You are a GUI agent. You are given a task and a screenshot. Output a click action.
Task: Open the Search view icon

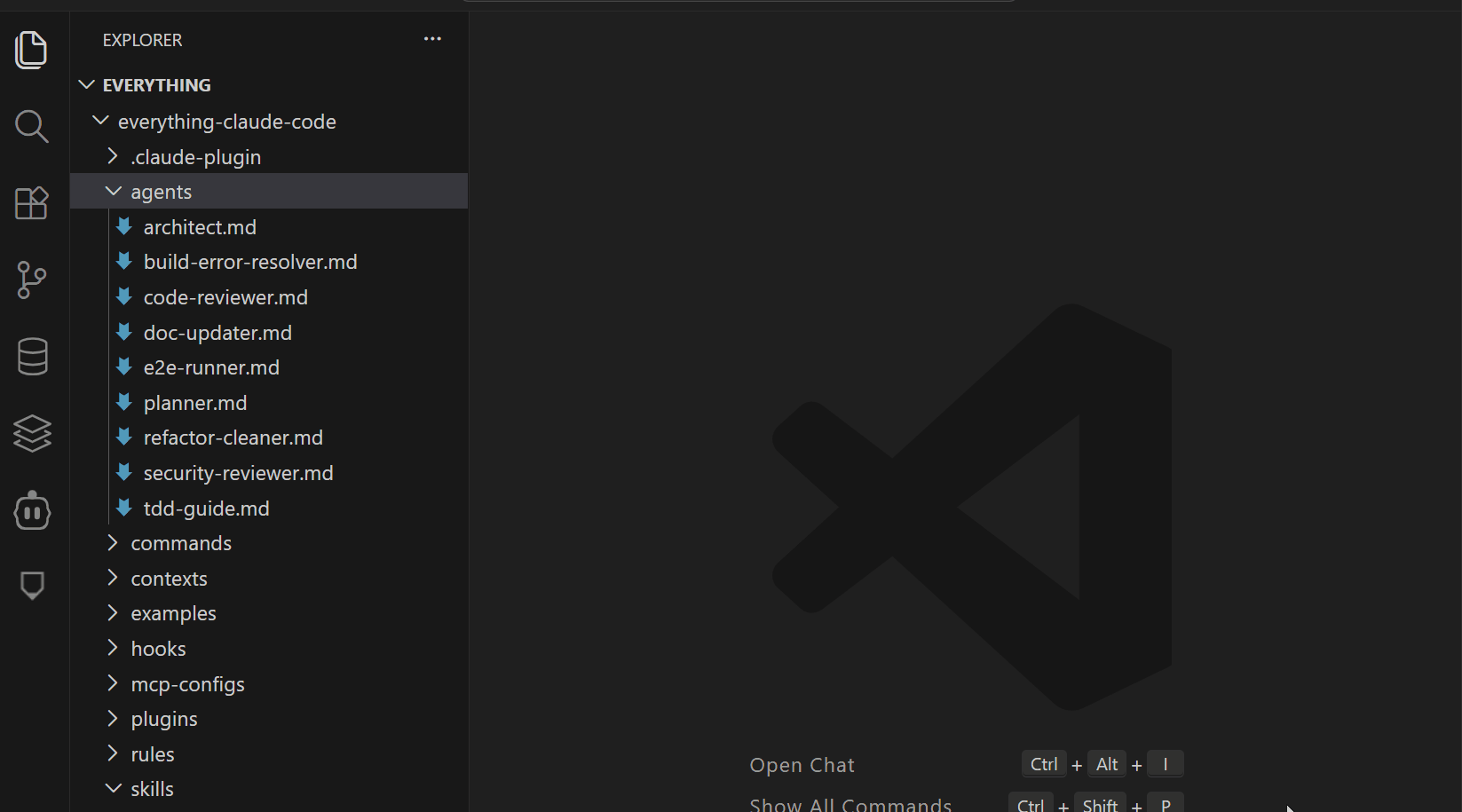click(x=32, y=127)
